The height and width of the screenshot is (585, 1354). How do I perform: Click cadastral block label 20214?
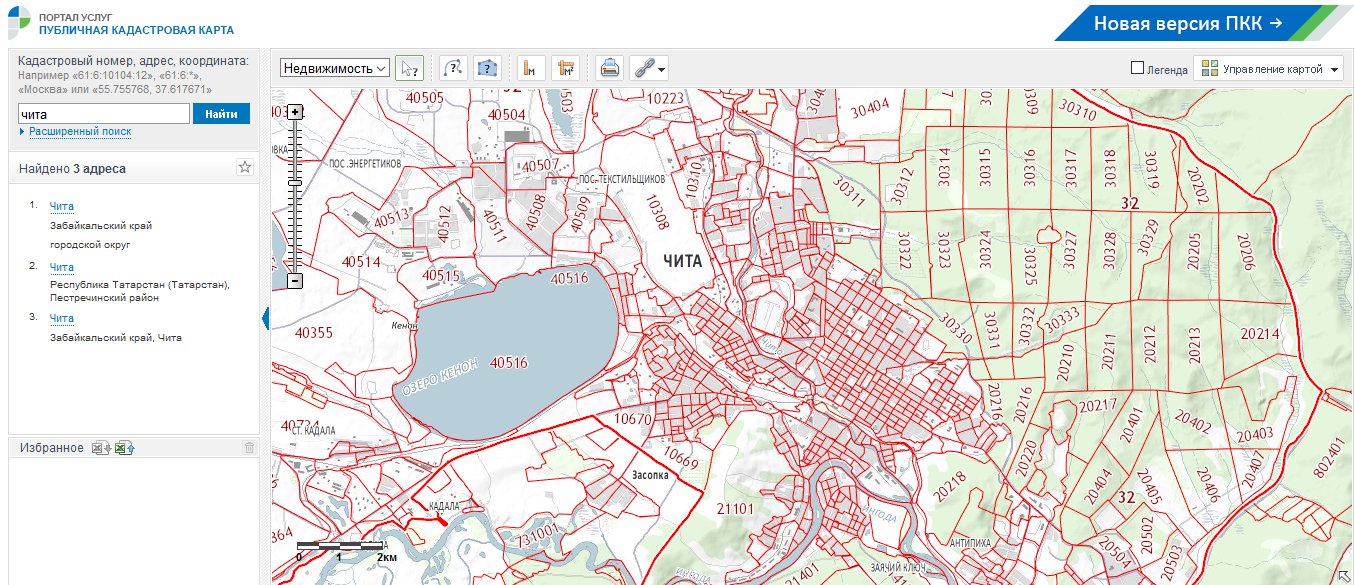click(1260, 333)
